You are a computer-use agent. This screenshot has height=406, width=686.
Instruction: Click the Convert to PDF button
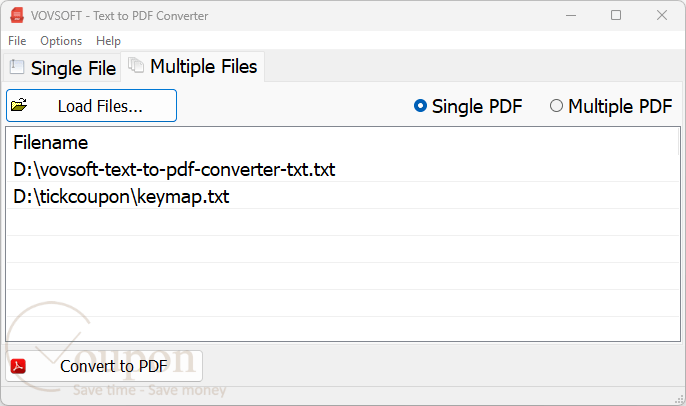click(104, 366)
